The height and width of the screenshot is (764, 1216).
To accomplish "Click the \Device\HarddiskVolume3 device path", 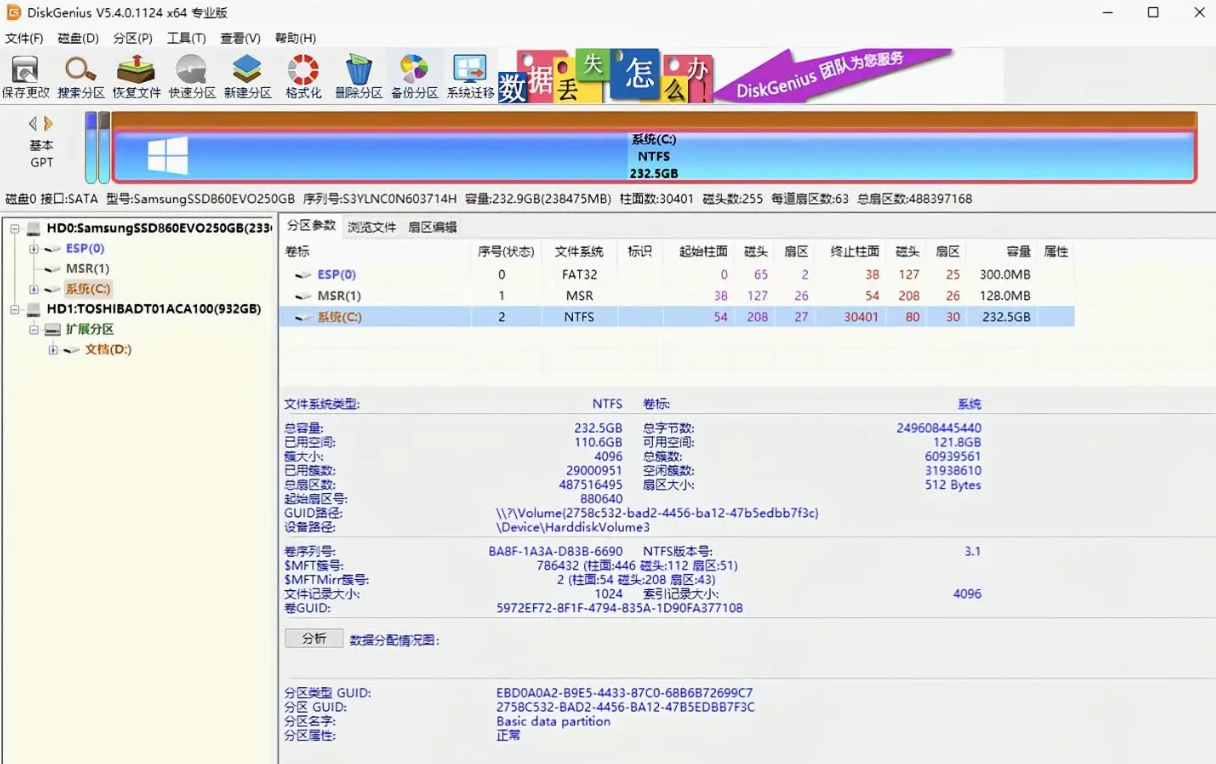I will tap(573, 527).
